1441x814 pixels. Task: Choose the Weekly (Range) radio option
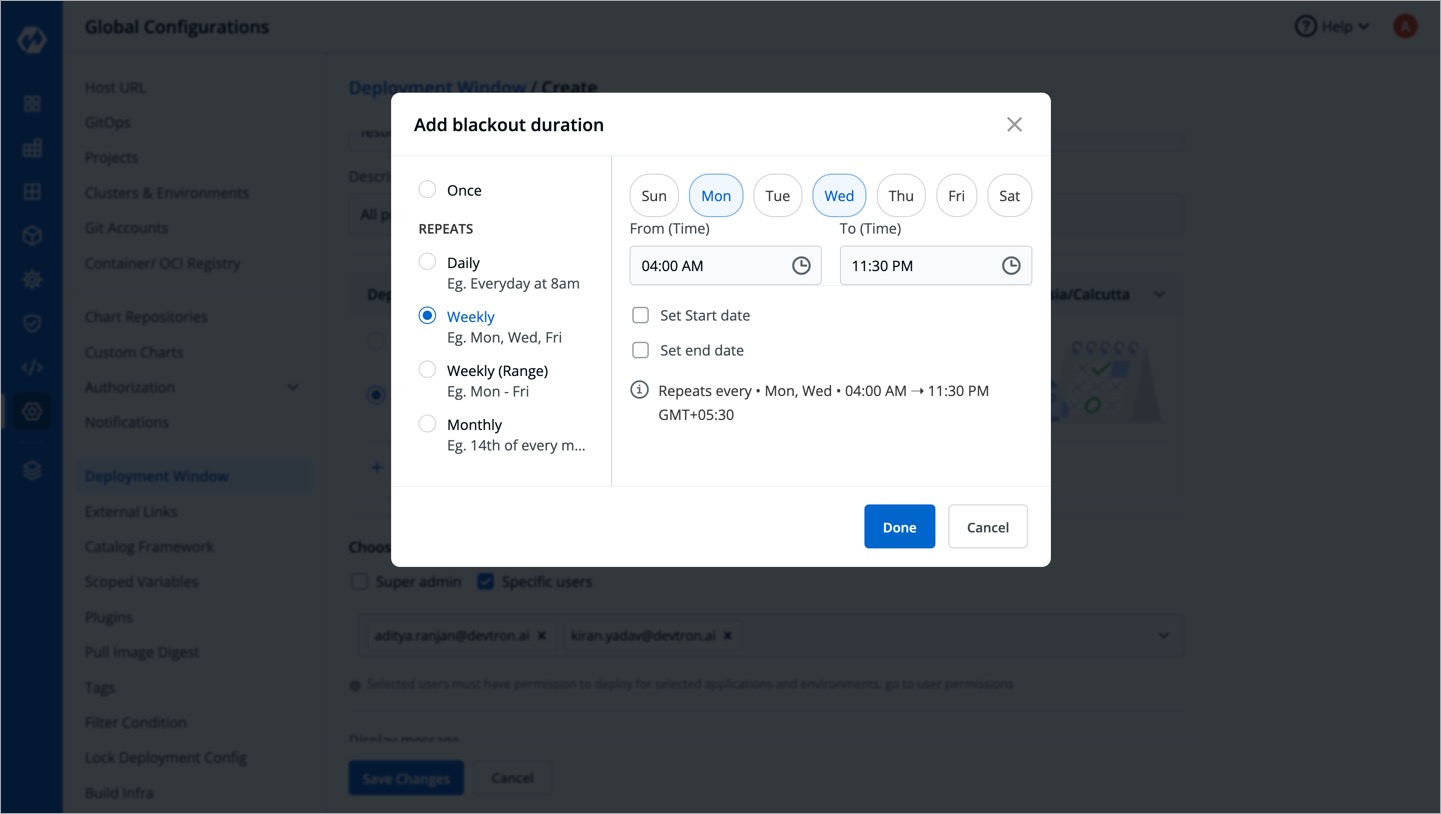tap(428, 370)
